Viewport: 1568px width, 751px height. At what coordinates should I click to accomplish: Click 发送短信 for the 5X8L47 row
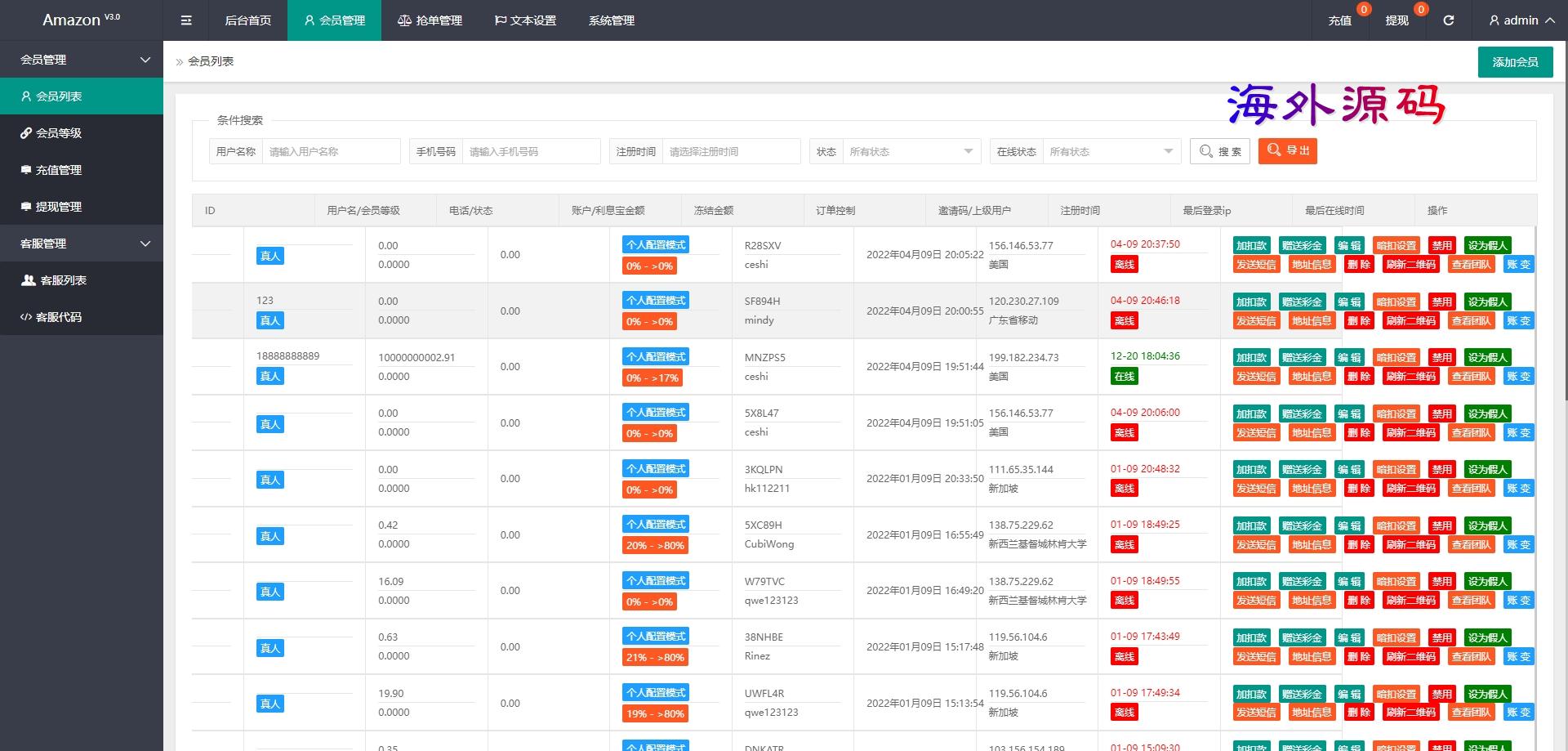(x=1256, y=432)
